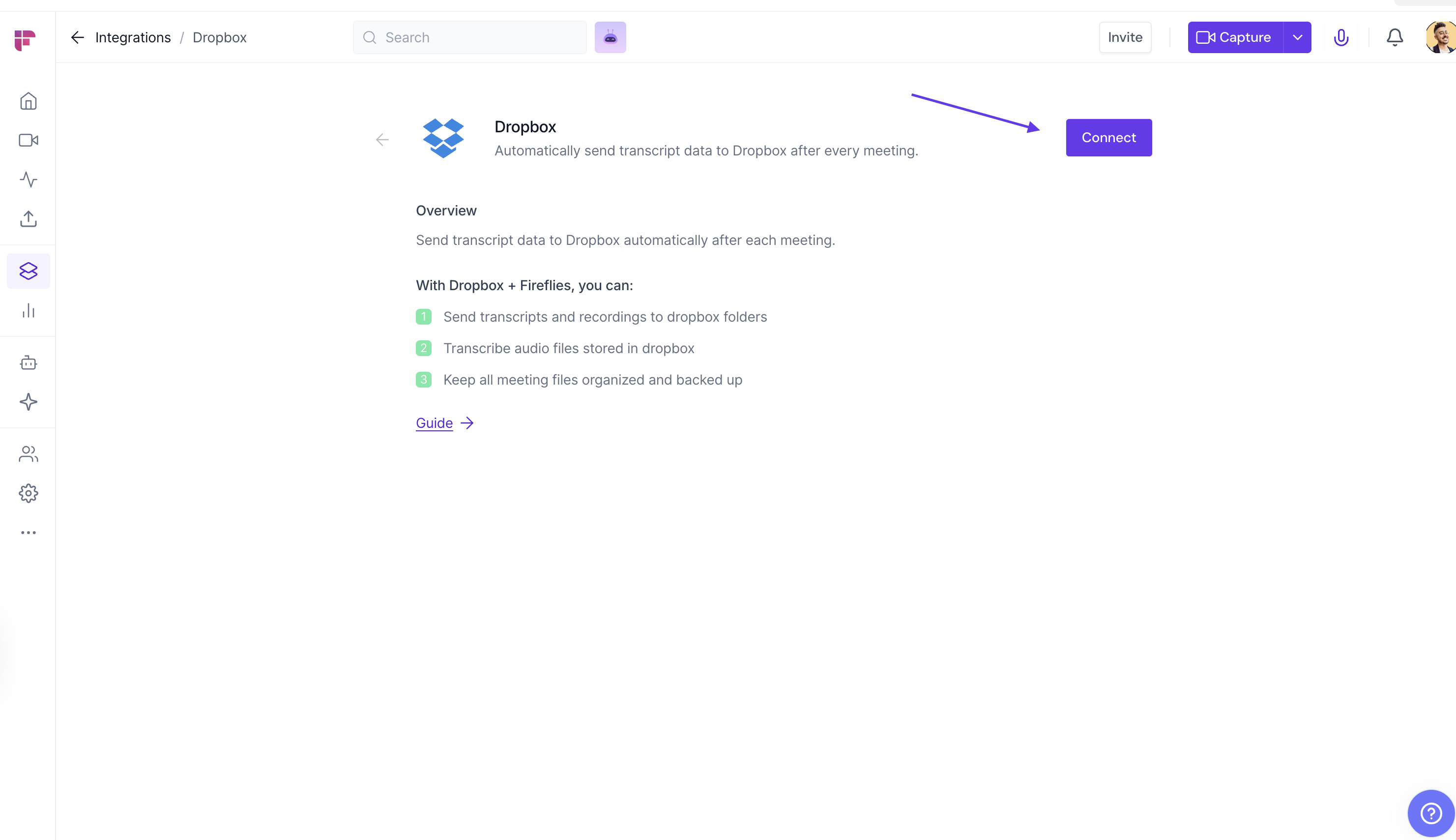Click the microphone record icon
The height and width of the screenshot is (840, 1456).
pyautogui.click(x=1340, y=37)
